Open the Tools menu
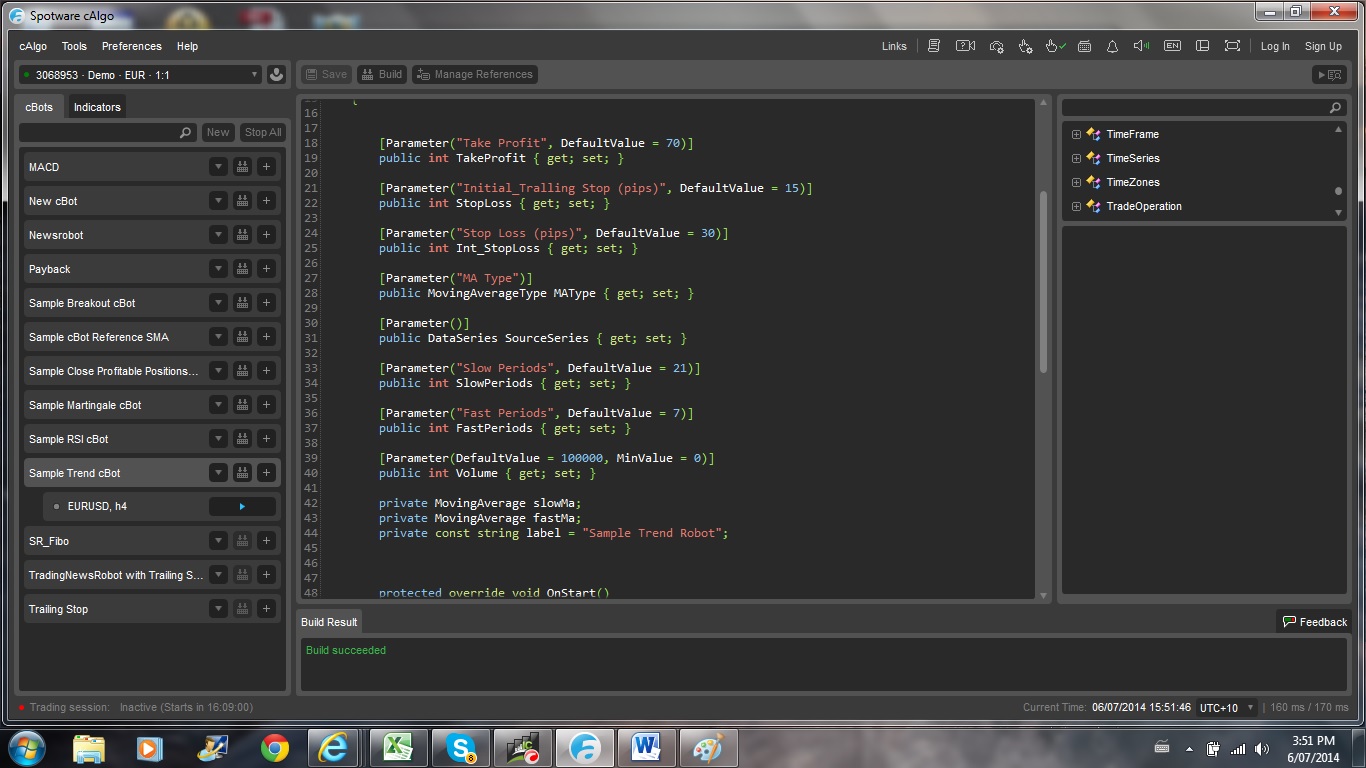This screenshot has height=768, width=1366. click(74, 46)
